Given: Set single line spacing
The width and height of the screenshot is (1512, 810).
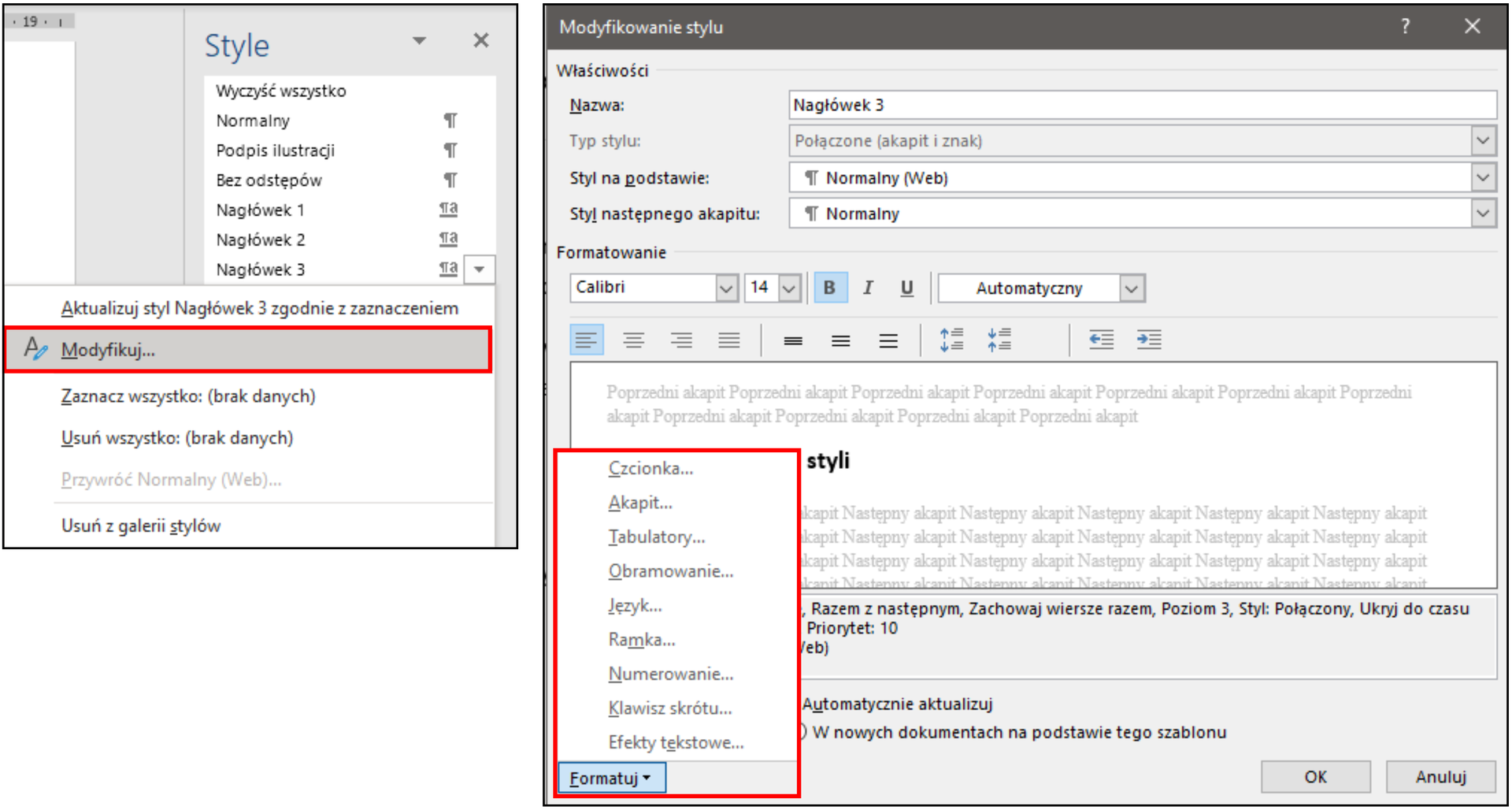Looking at the screenshot, I should (x=793, y=340).
